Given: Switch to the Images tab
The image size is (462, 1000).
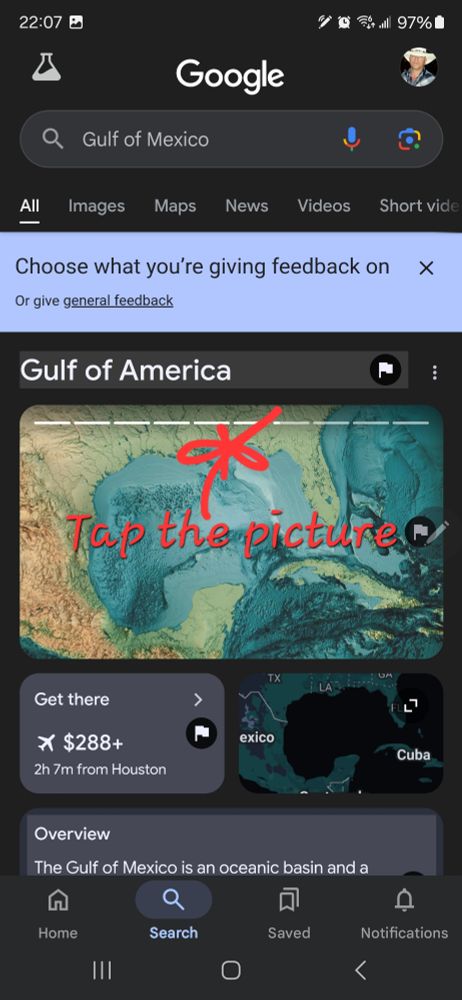Looking at the screenshot, I should coord(96,205).
